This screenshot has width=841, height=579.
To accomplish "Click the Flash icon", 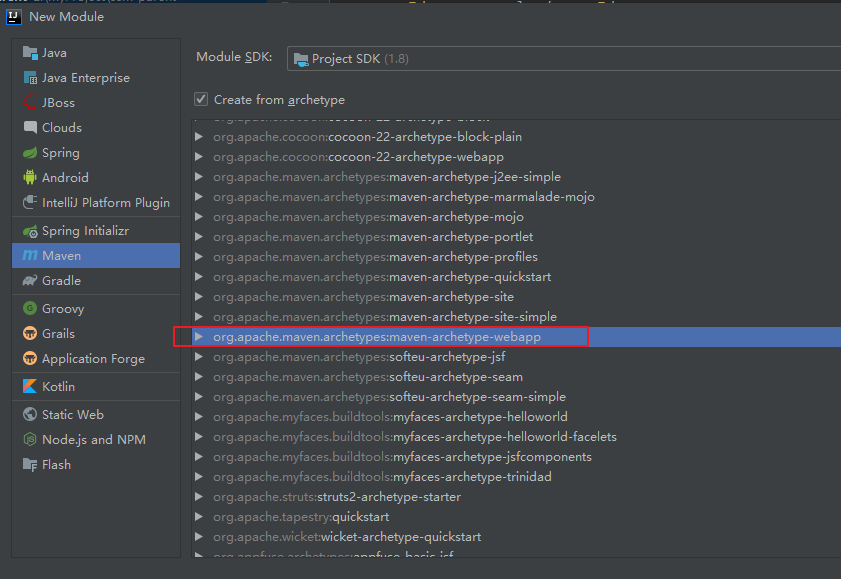I will point(30,464).
